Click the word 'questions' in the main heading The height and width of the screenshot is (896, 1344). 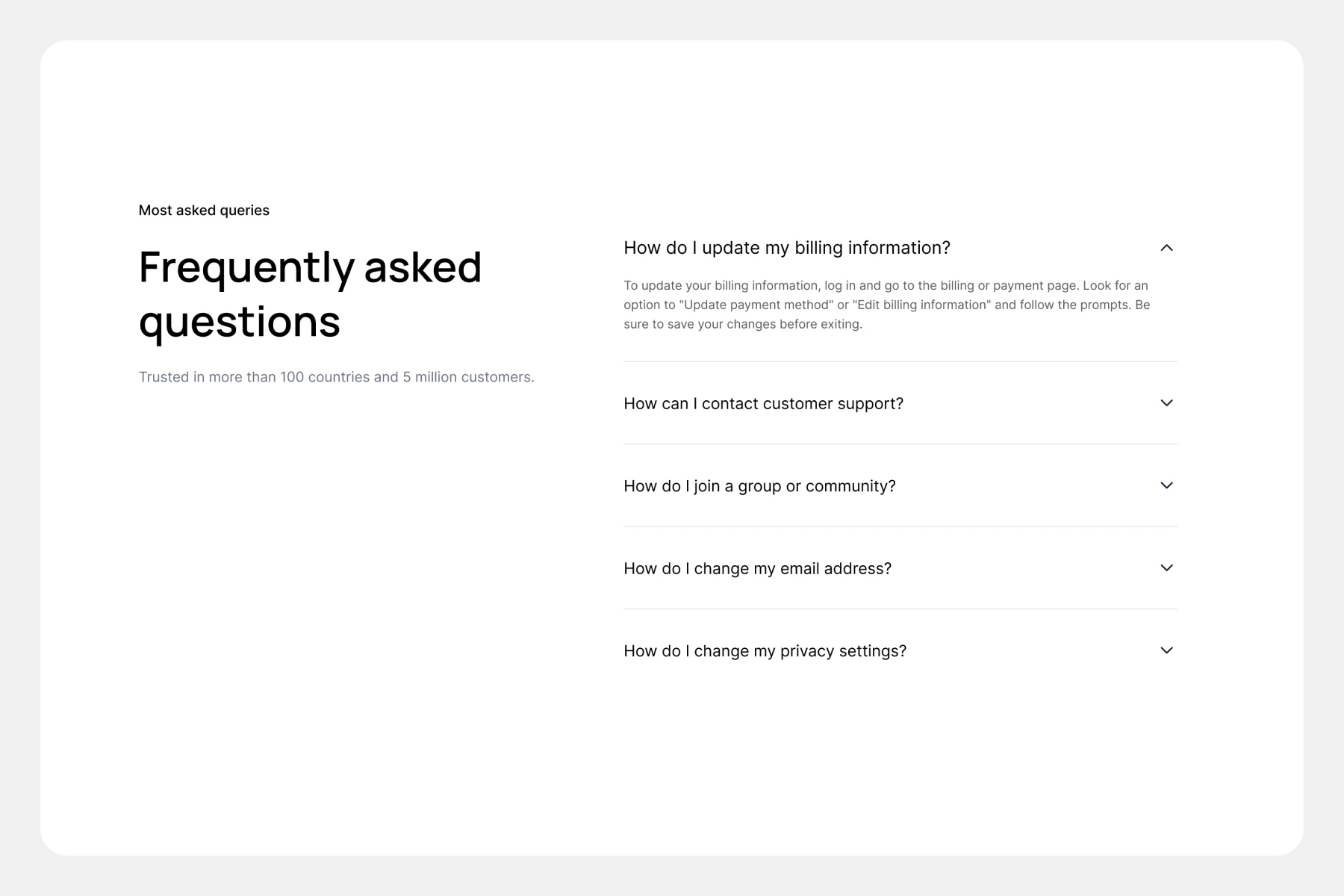pyautogui.click(x=240, y=323)
